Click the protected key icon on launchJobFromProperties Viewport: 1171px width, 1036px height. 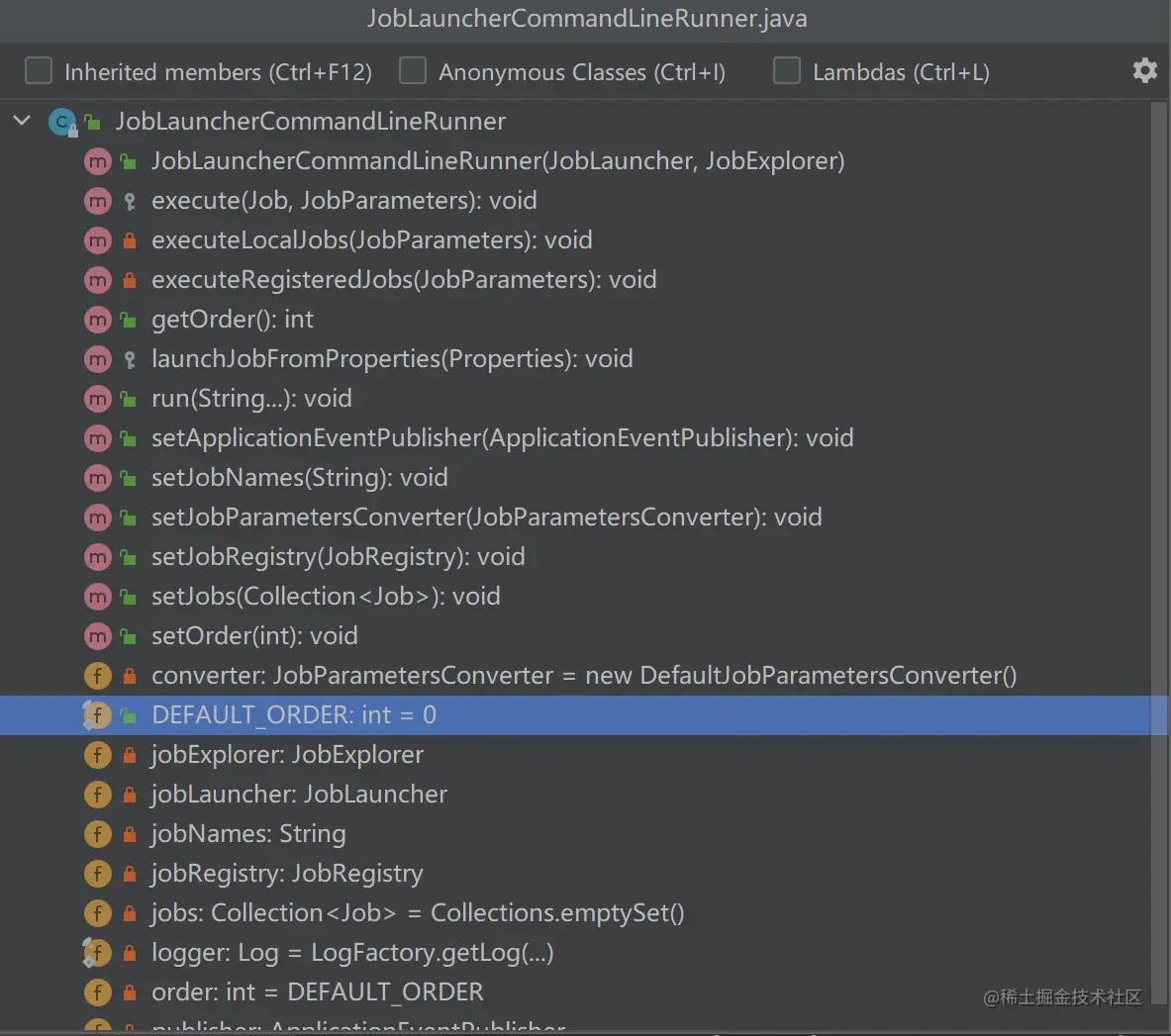click(130, 360)
